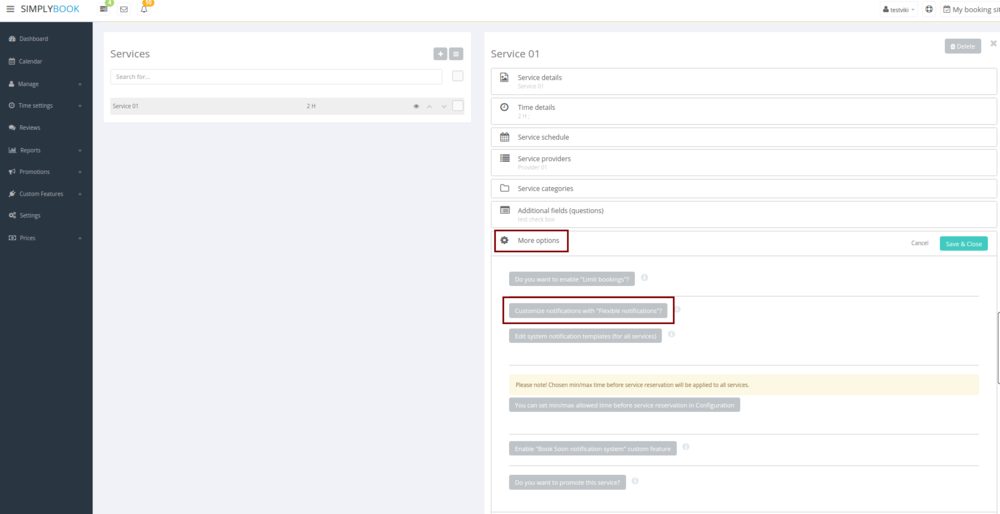This screenshot has width=1000, height=514.
Task: Open the mail envelope icon in header
Action: pyautogui.click(x=124, y=9)
